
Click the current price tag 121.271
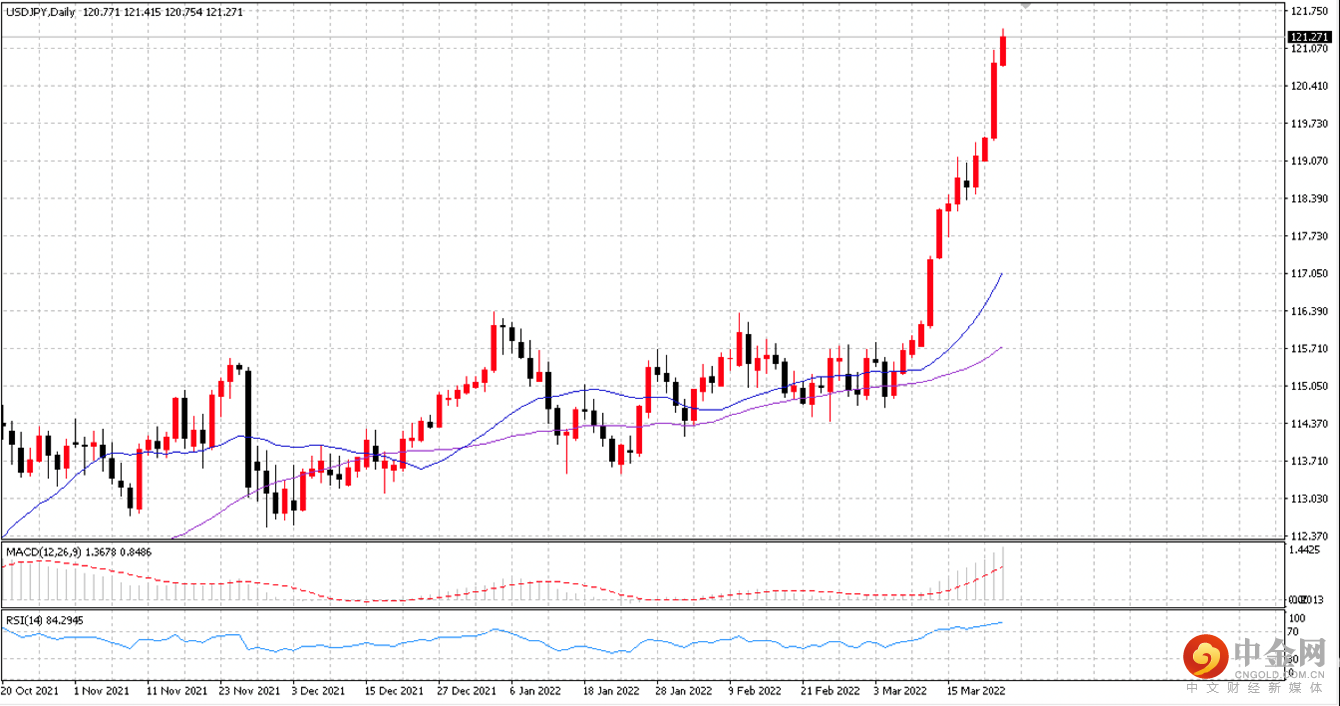pyautogui.click(x=1309, y=37)
